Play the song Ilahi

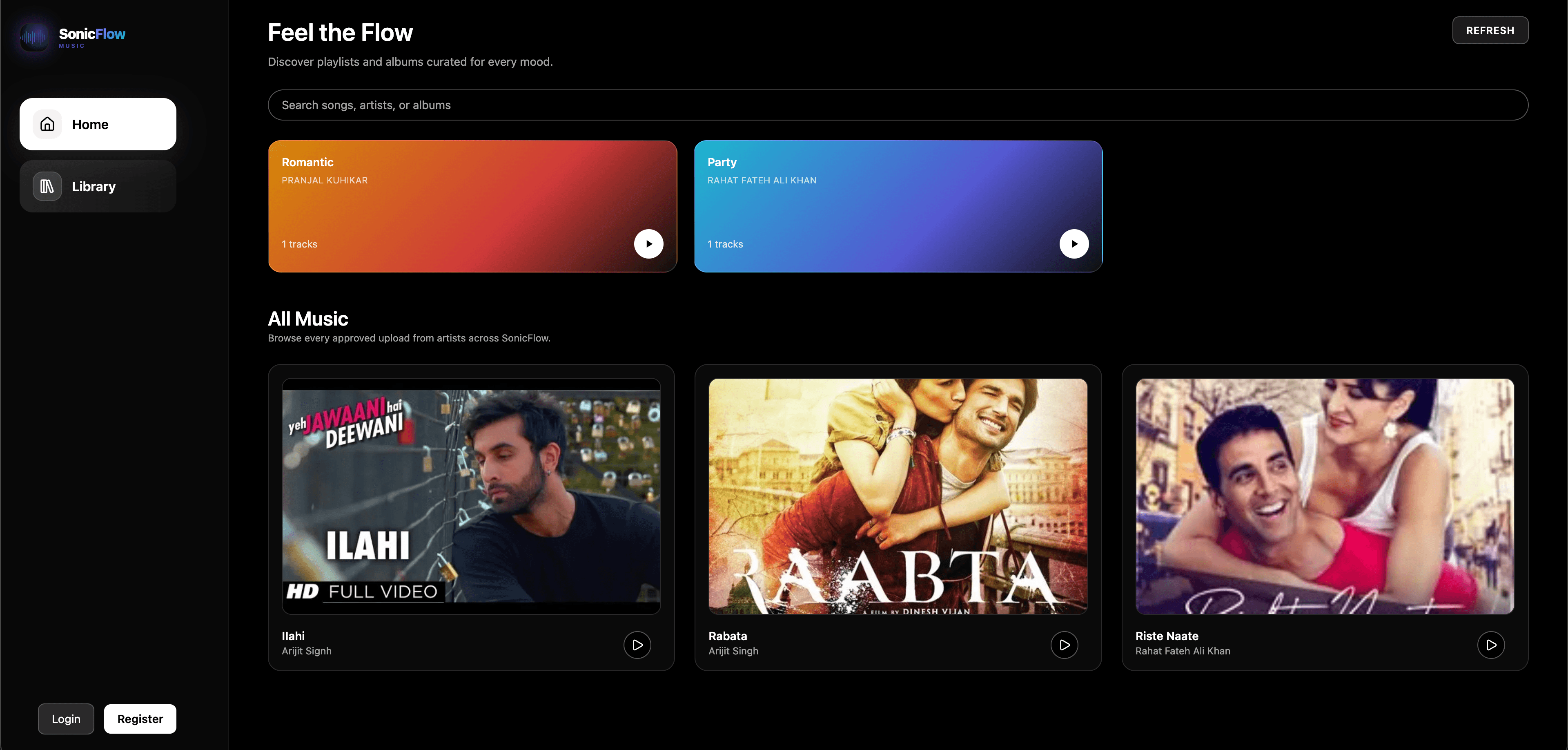[637, 645]
